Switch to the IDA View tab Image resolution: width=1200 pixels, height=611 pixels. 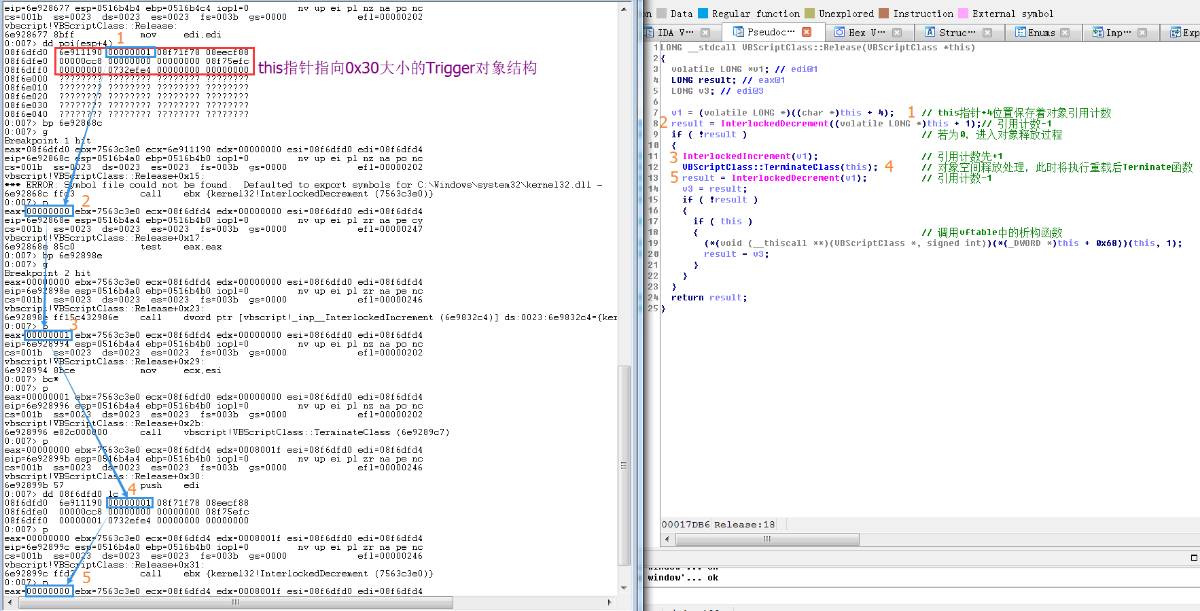[683, 32]
